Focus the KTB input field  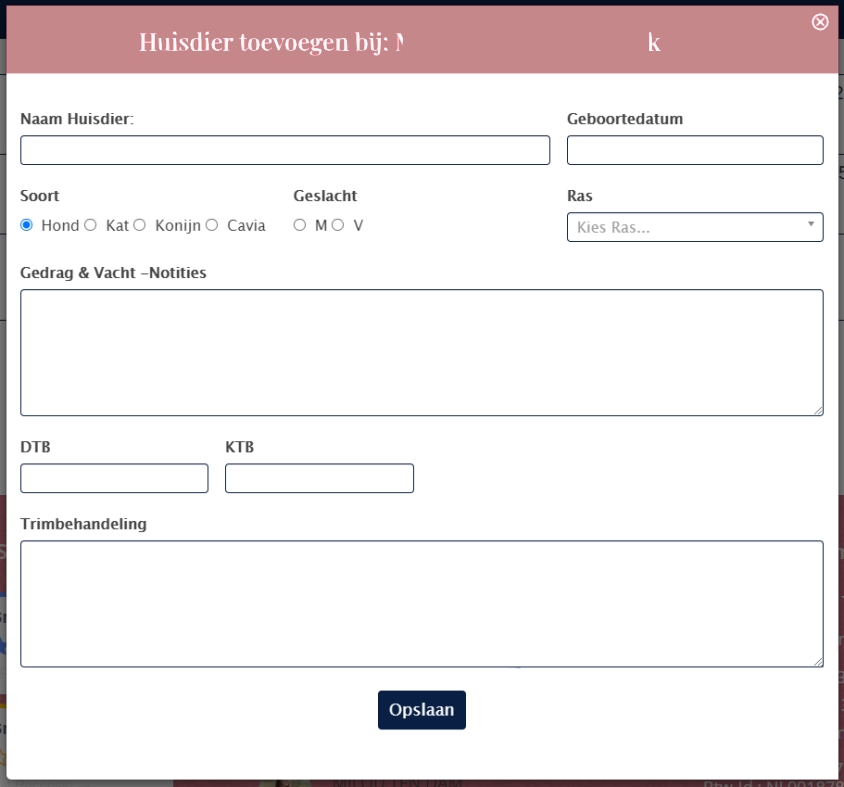click(319, 478)
